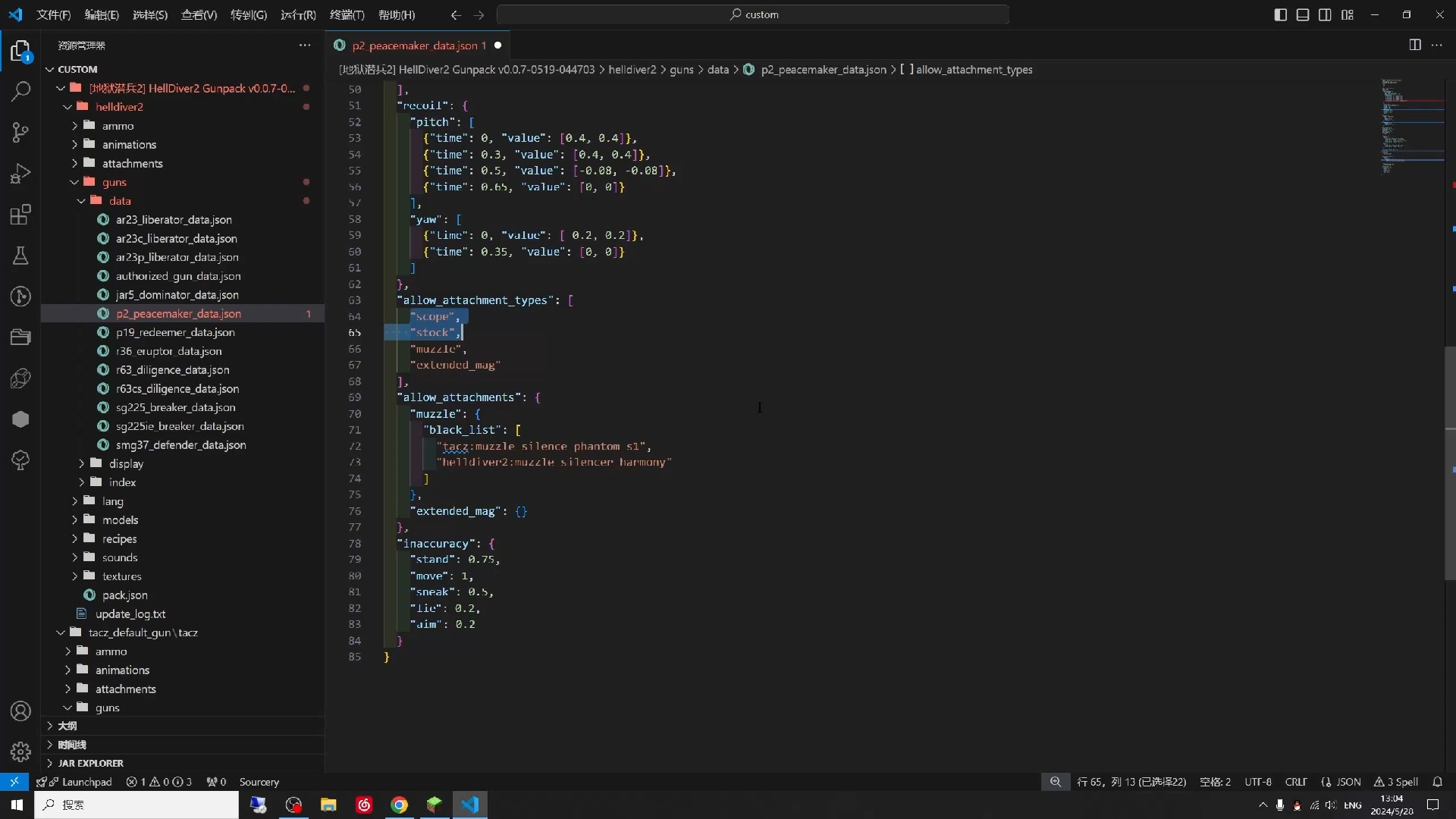This screenshot has height=819, width=1456.
Task: Click the 终端 menu item
Action: (x=346, y=14)
